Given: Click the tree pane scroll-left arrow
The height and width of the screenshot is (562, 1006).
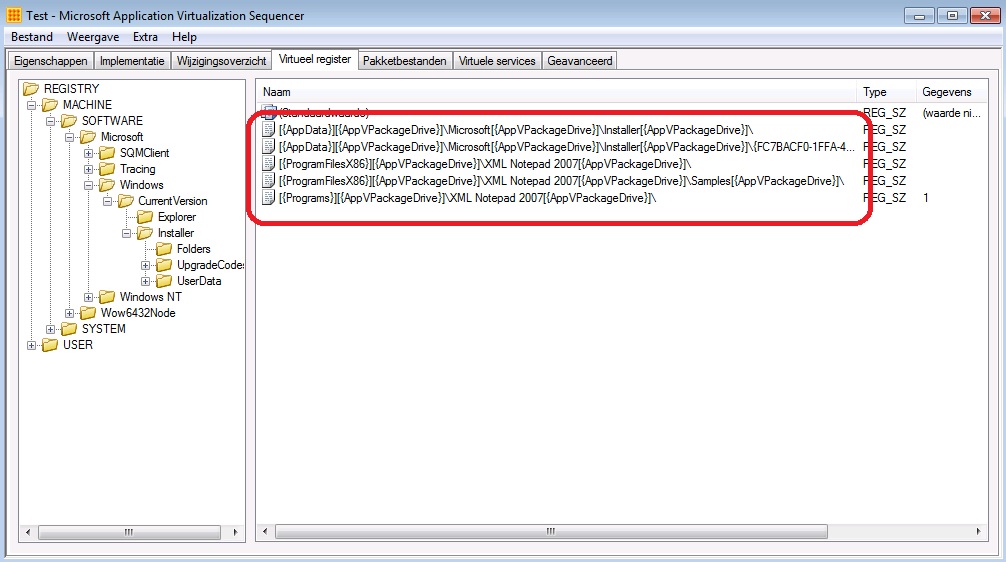Looking at the screenshot, I should [x=28, y=532].
